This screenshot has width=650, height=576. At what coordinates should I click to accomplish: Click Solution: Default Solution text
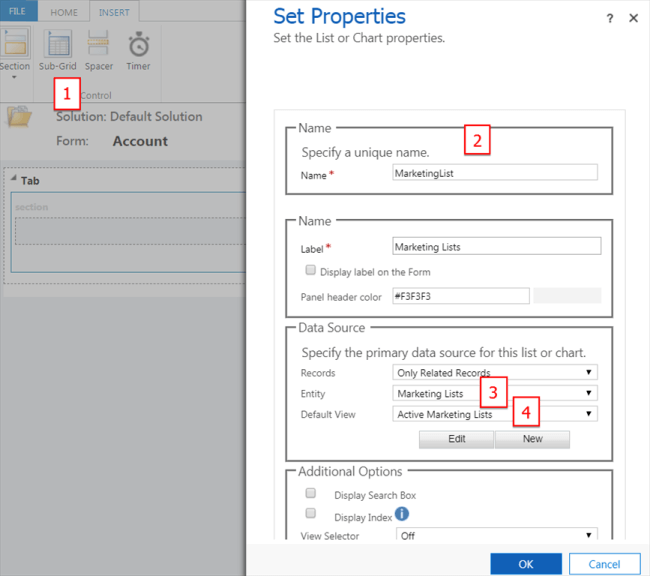129,117
